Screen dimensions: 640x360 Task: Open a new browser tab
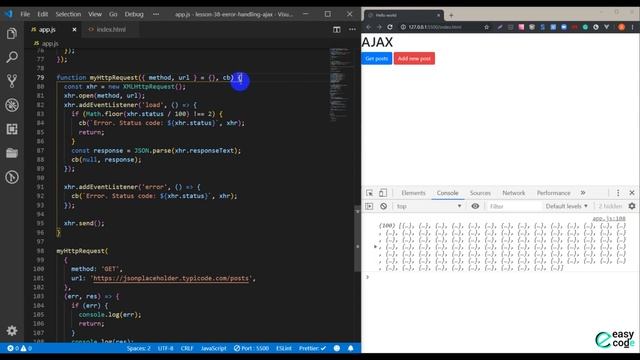tap(451, 15)
